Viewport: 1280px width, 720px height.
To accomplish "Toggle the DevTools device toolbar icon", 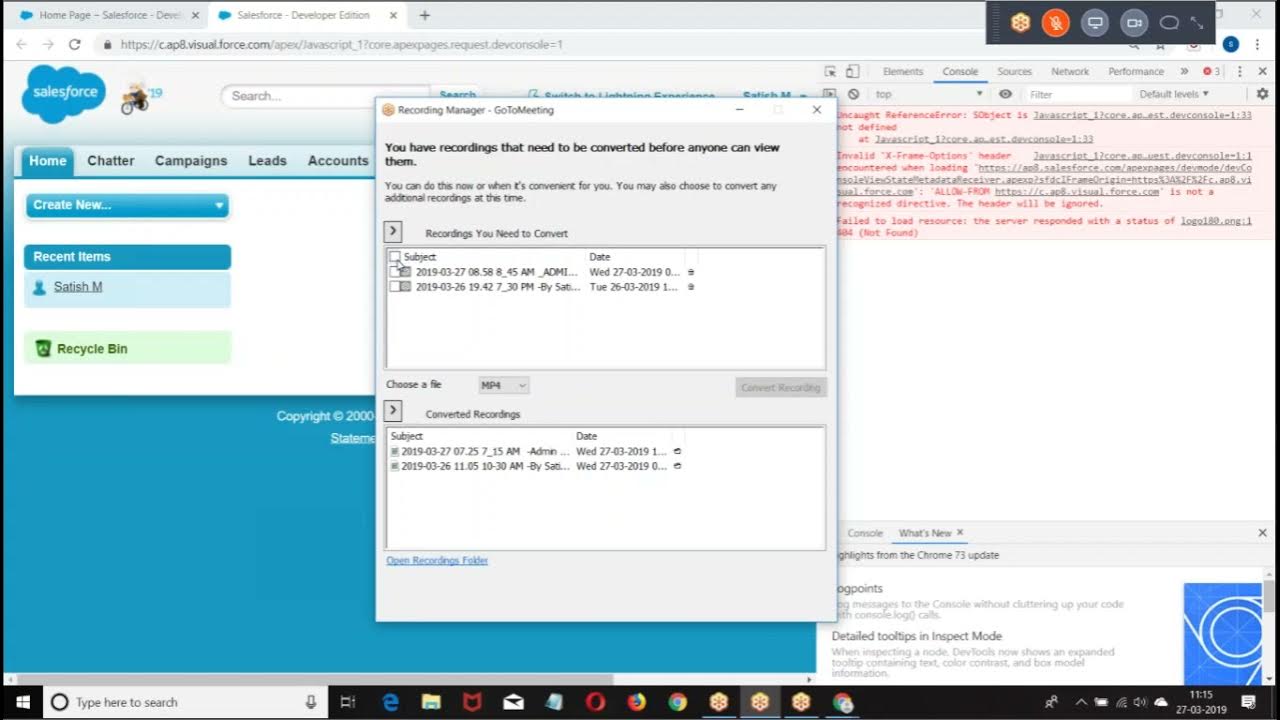I will (852, 71).
